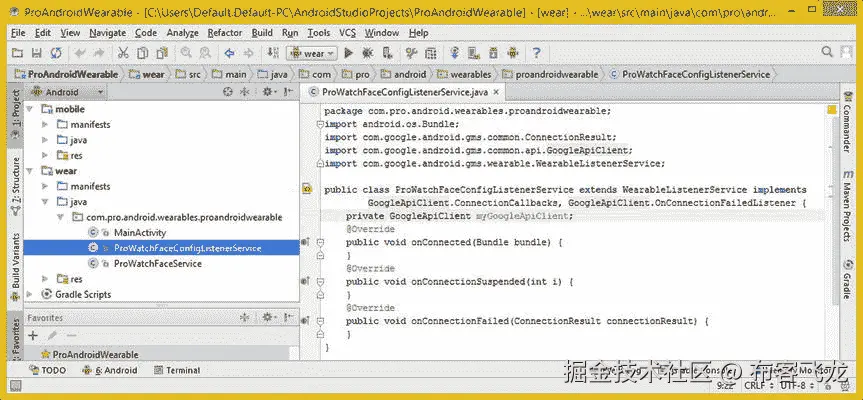Click the Debug bug icon
This screenshot has width=863, height=400.
click(x=368, y=53)
